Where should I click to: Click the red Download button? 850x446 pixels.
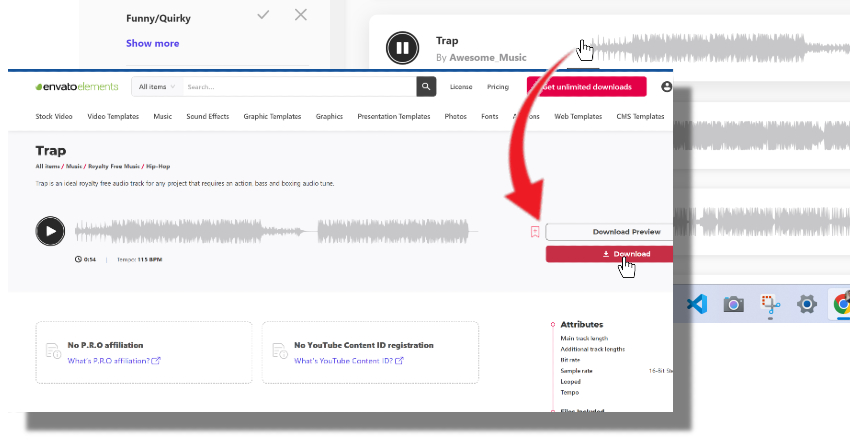click(x=609, y=254)
